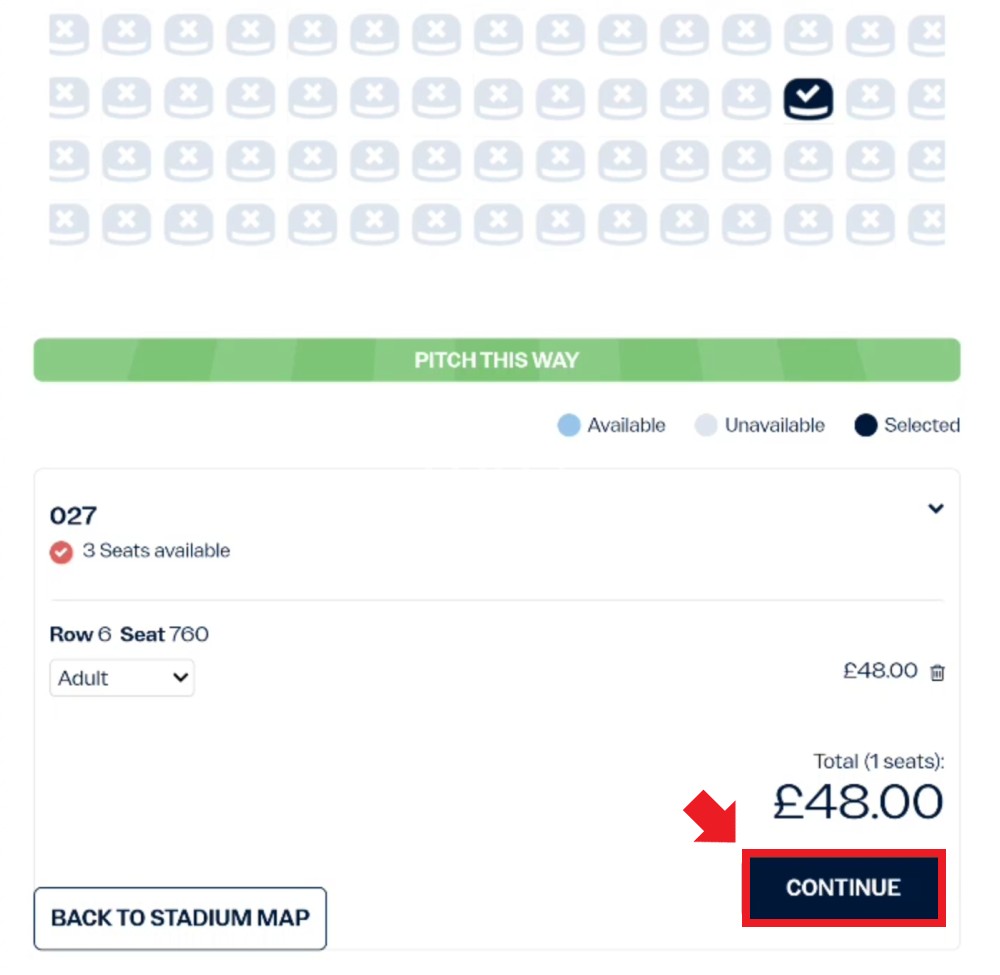1000x975 pixels.
Task: Click the PITCH THIS WAY green bar
Action: click(x=497, y=360)
